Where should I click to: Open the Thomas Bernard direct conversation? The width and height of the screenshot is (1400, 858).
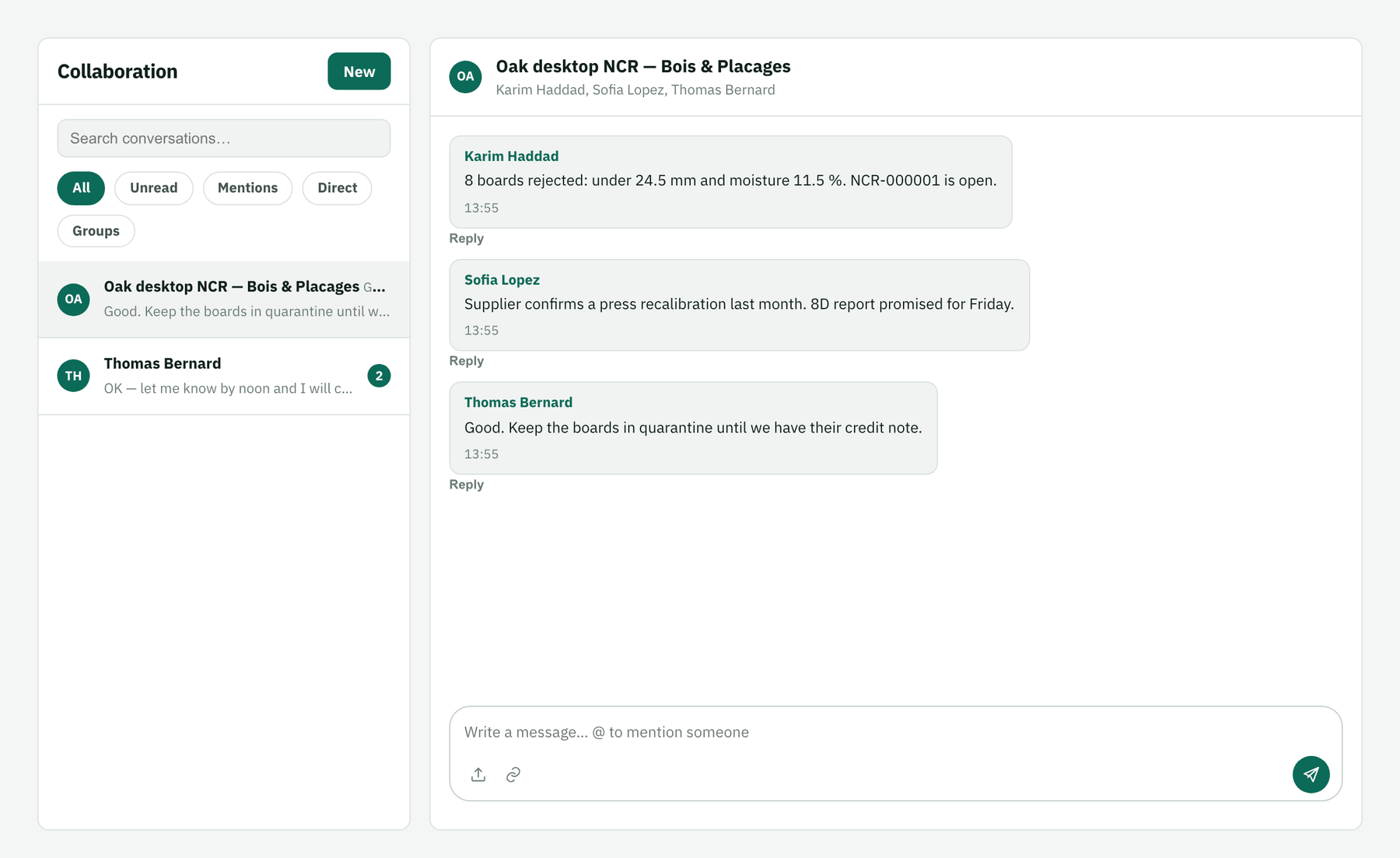224,376
